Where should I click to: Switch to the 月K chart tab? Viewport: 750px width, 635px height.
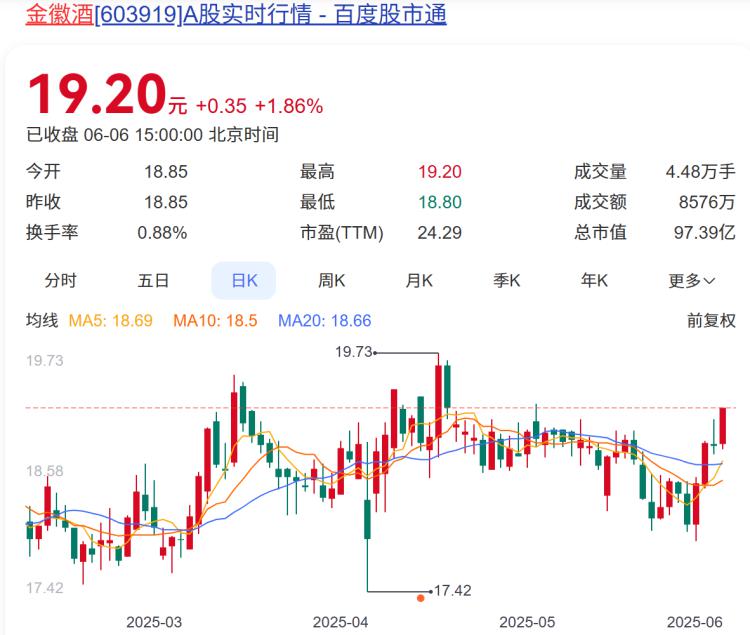pyautogui.click(x=419, y=280)
